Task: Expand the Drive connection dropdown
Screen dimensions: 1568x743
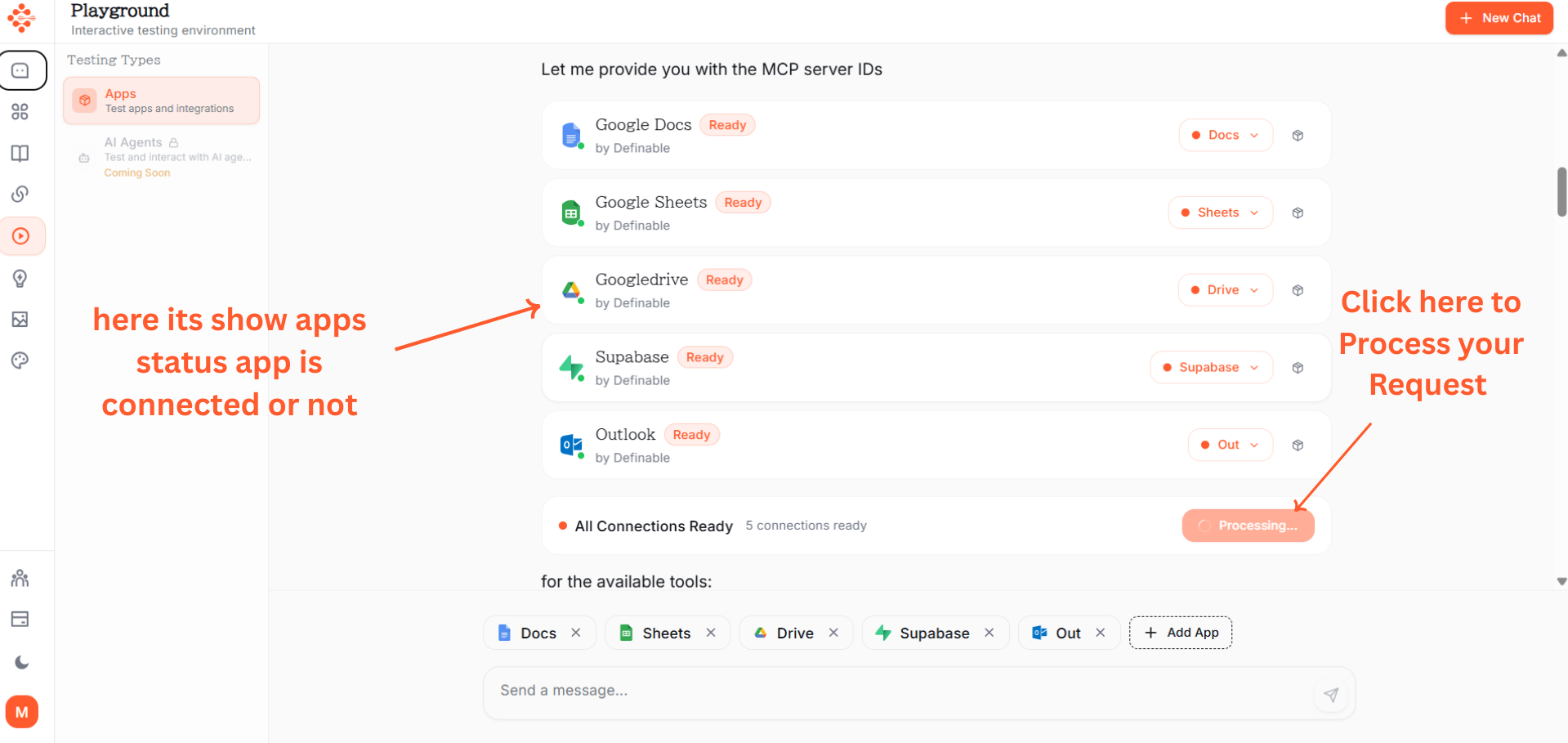Action: [x=1226, y=290]
